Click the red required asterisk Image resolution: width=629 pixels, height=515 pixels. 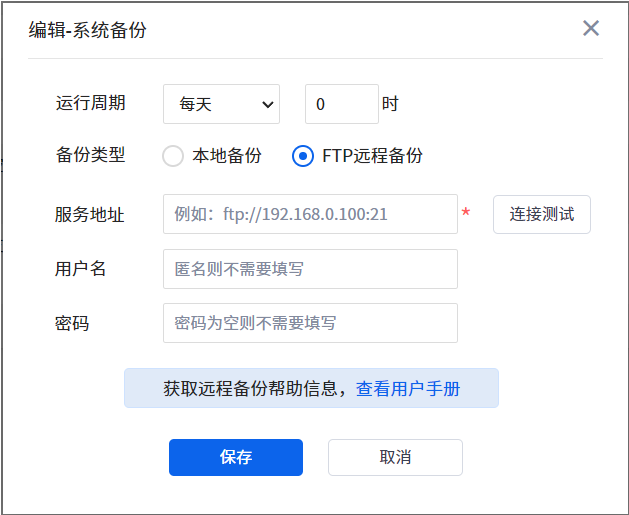click(x=465, y=213)
